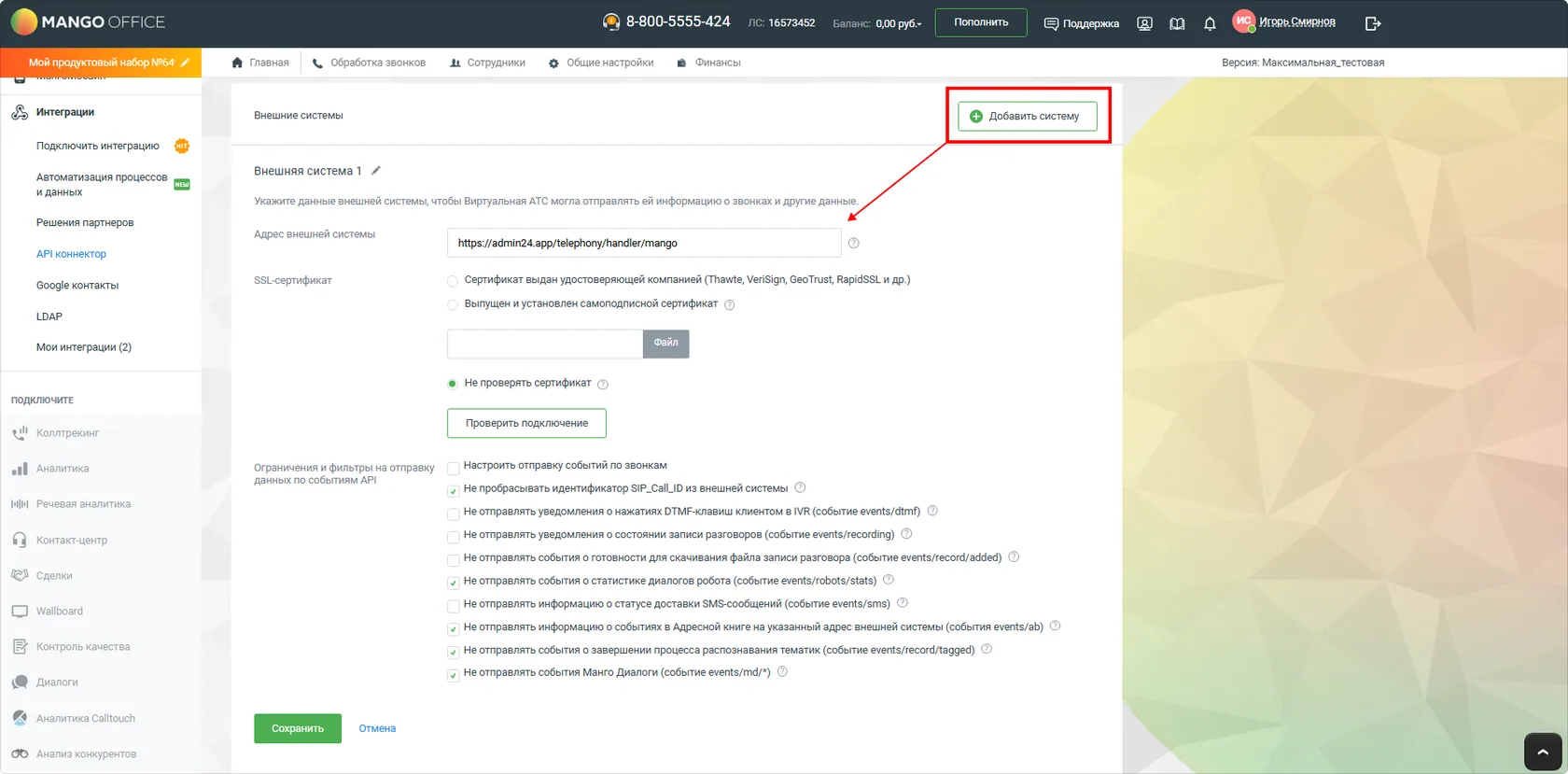Enable Настроить отправку событий по звонкам checkbox
The image size is (1568, 774).
point(453,468)
